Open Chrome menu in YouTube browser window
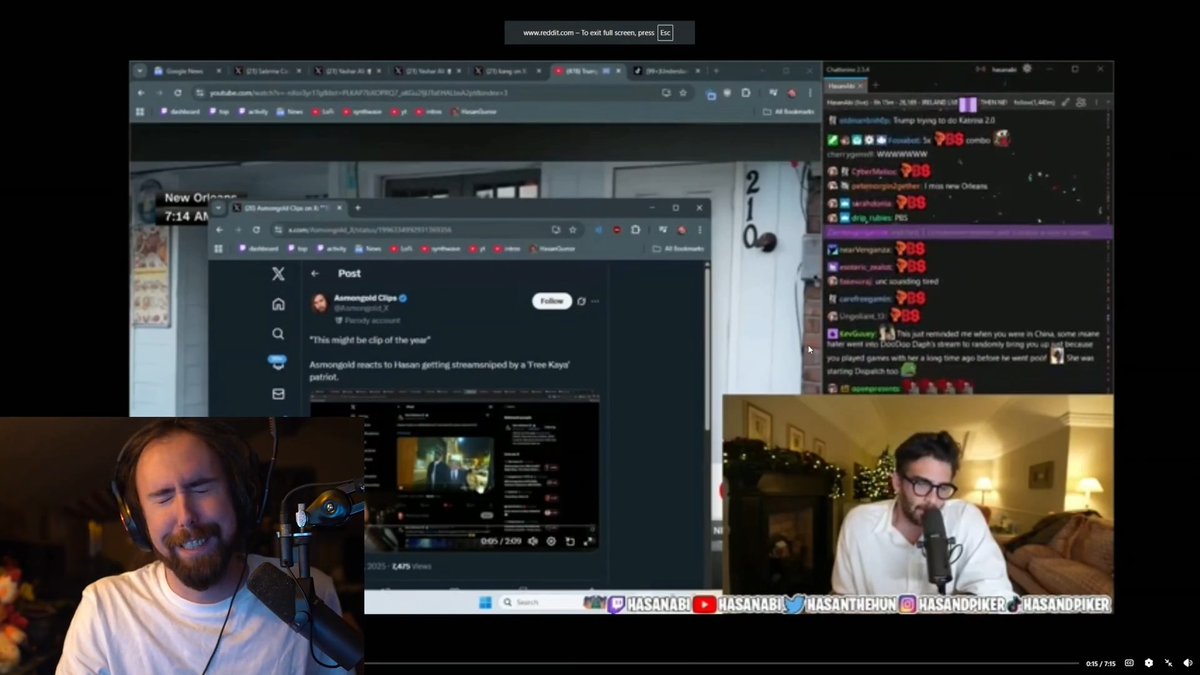The height and width of the screenshot is (675, 1200). (809, 92)
